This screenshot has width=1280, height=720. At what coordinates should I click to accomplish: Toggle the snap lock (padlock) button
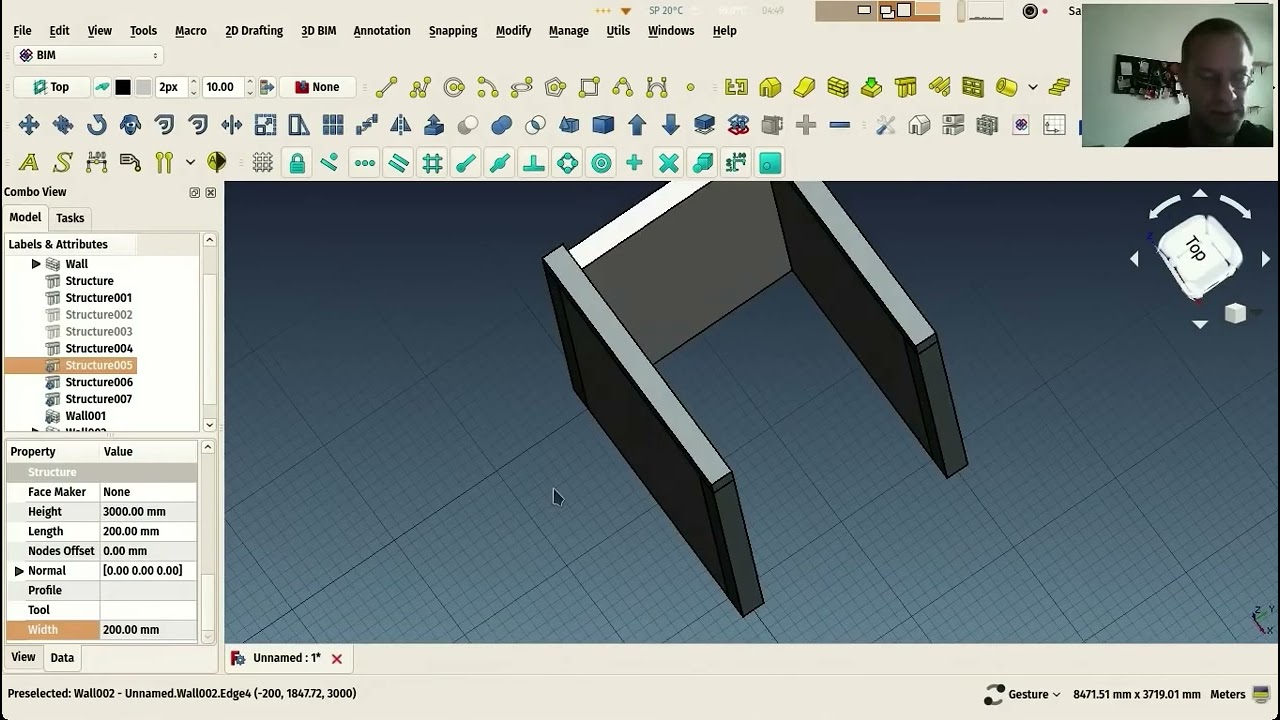point(297,163)
